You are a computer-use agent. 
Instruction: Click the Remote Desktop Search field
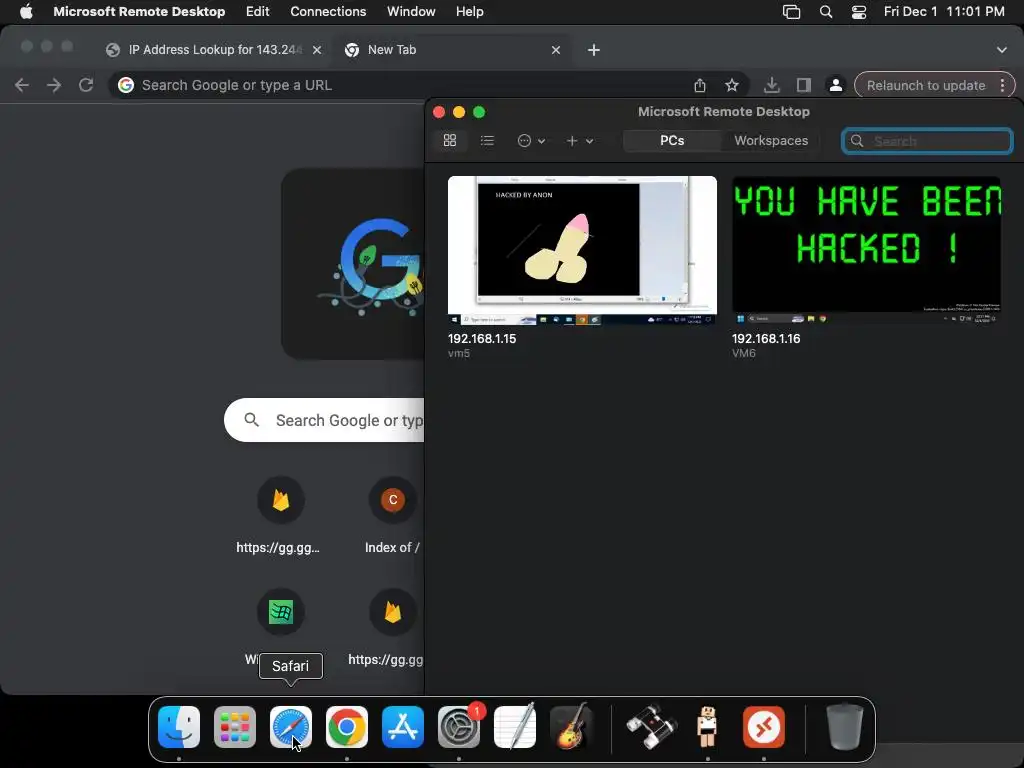[x=927, y=141]
